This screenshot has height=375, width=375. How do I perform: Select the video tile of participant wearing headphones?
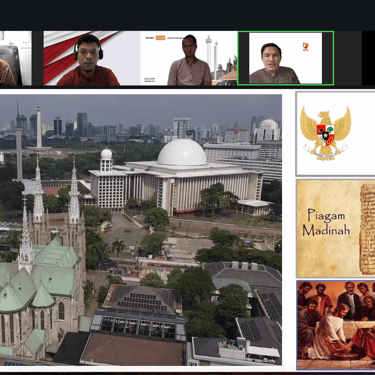[x=92, y=58]
